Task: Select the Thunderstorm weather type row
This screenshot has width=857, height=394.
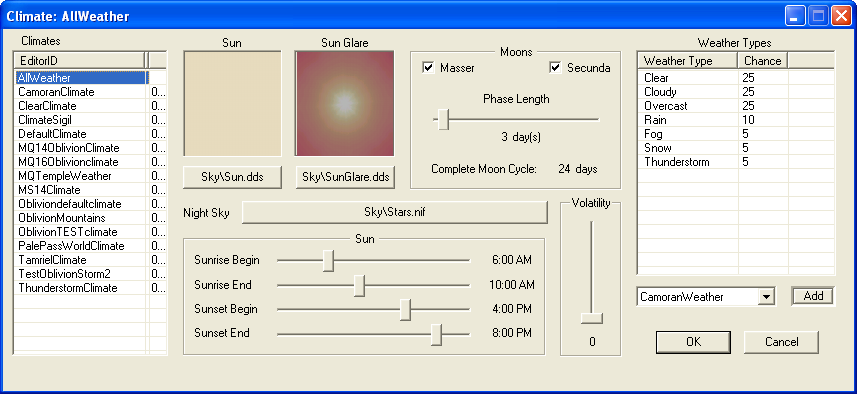Action: tap(736, 162)
